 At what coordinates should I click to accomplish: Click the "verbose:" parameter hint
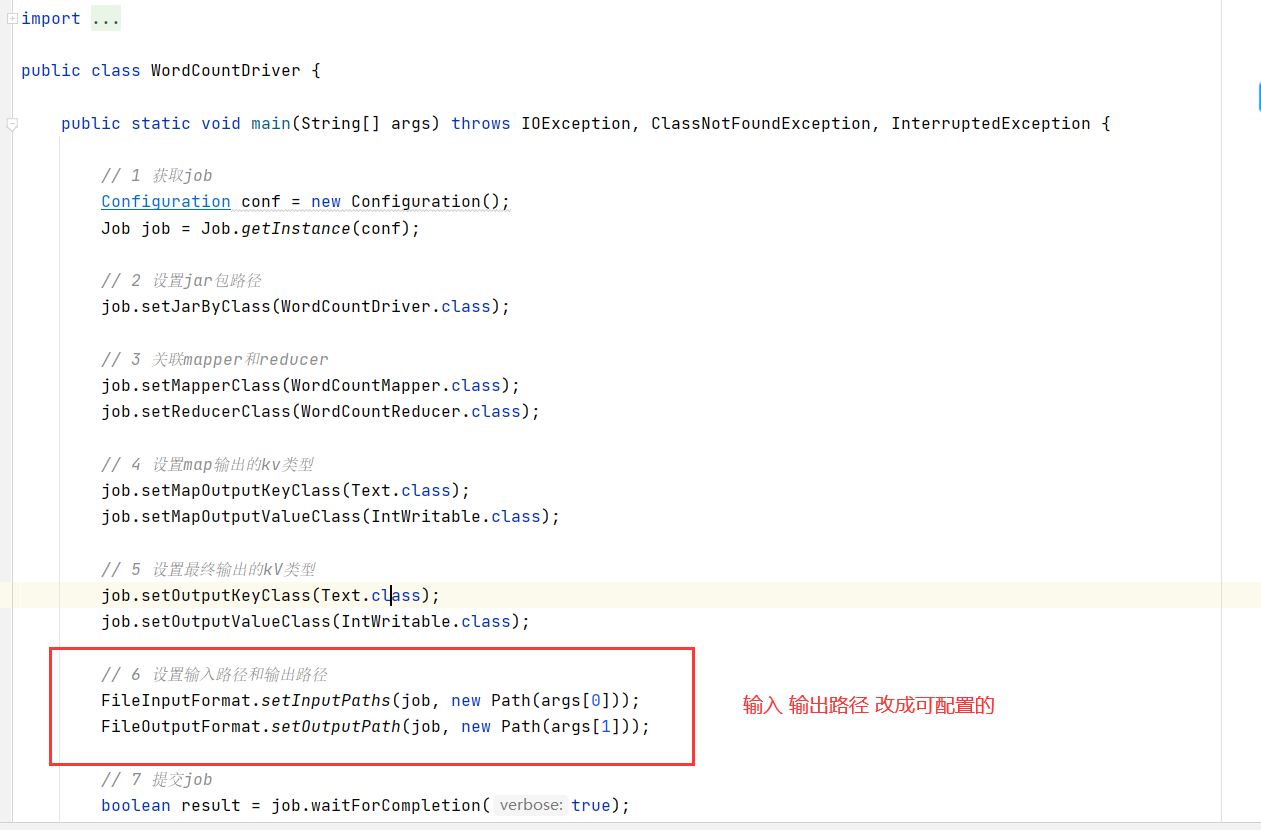tap(531, 805)
